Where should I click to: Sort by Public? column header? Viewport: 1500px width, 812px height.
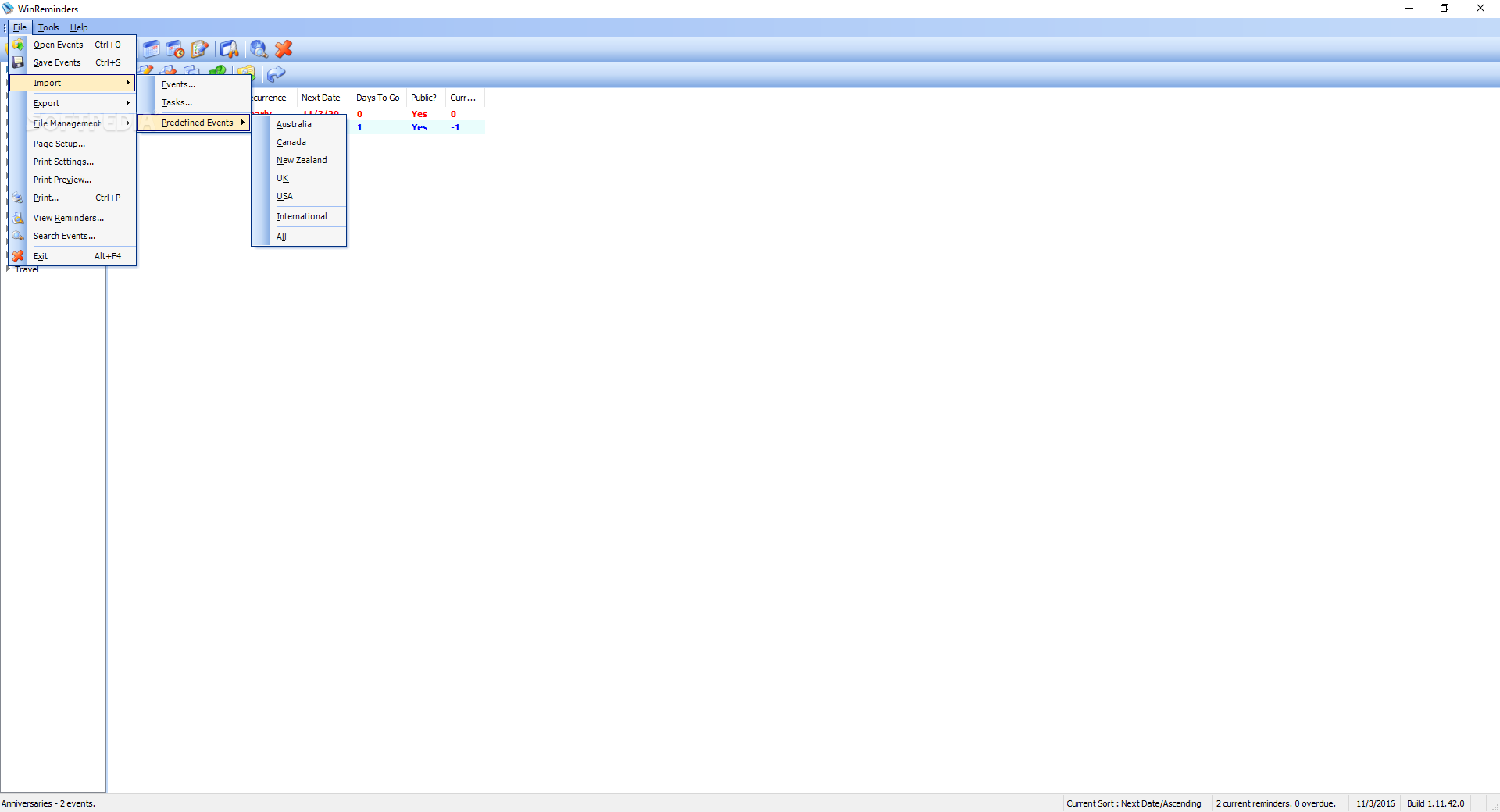point(425,98)
